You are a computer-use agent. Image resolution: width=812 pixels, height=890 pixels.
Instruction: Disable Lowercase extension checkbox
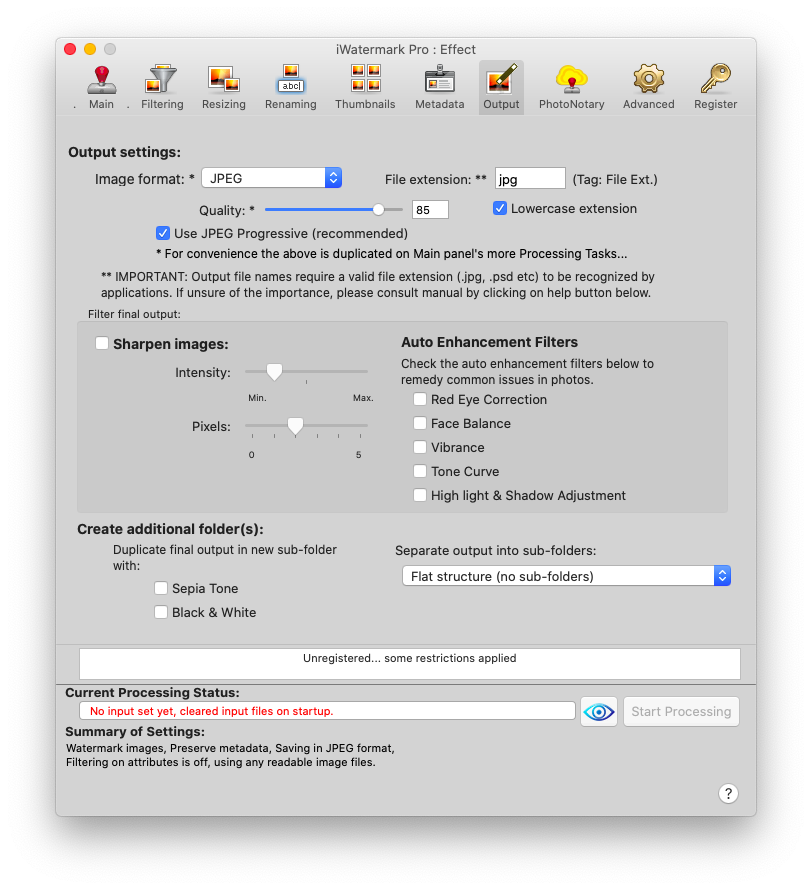coord(499,208)
